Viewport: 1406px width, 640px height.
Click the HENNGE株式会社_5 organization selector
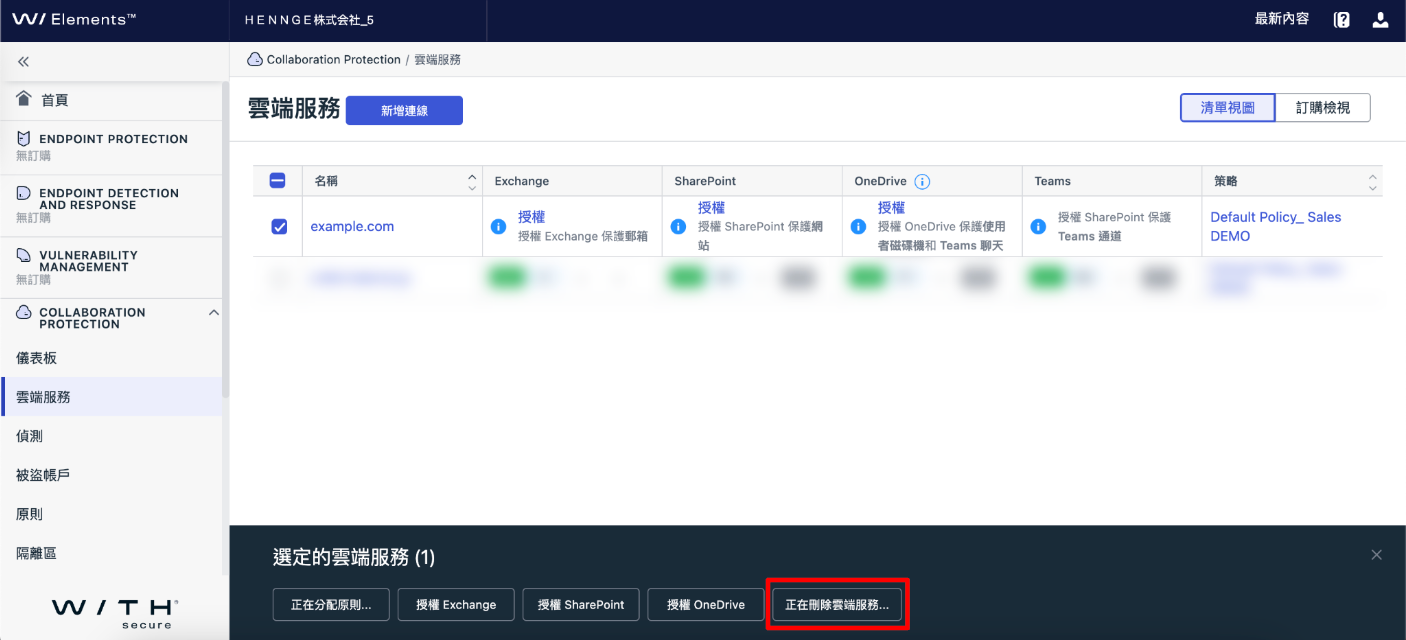[308, 20]
